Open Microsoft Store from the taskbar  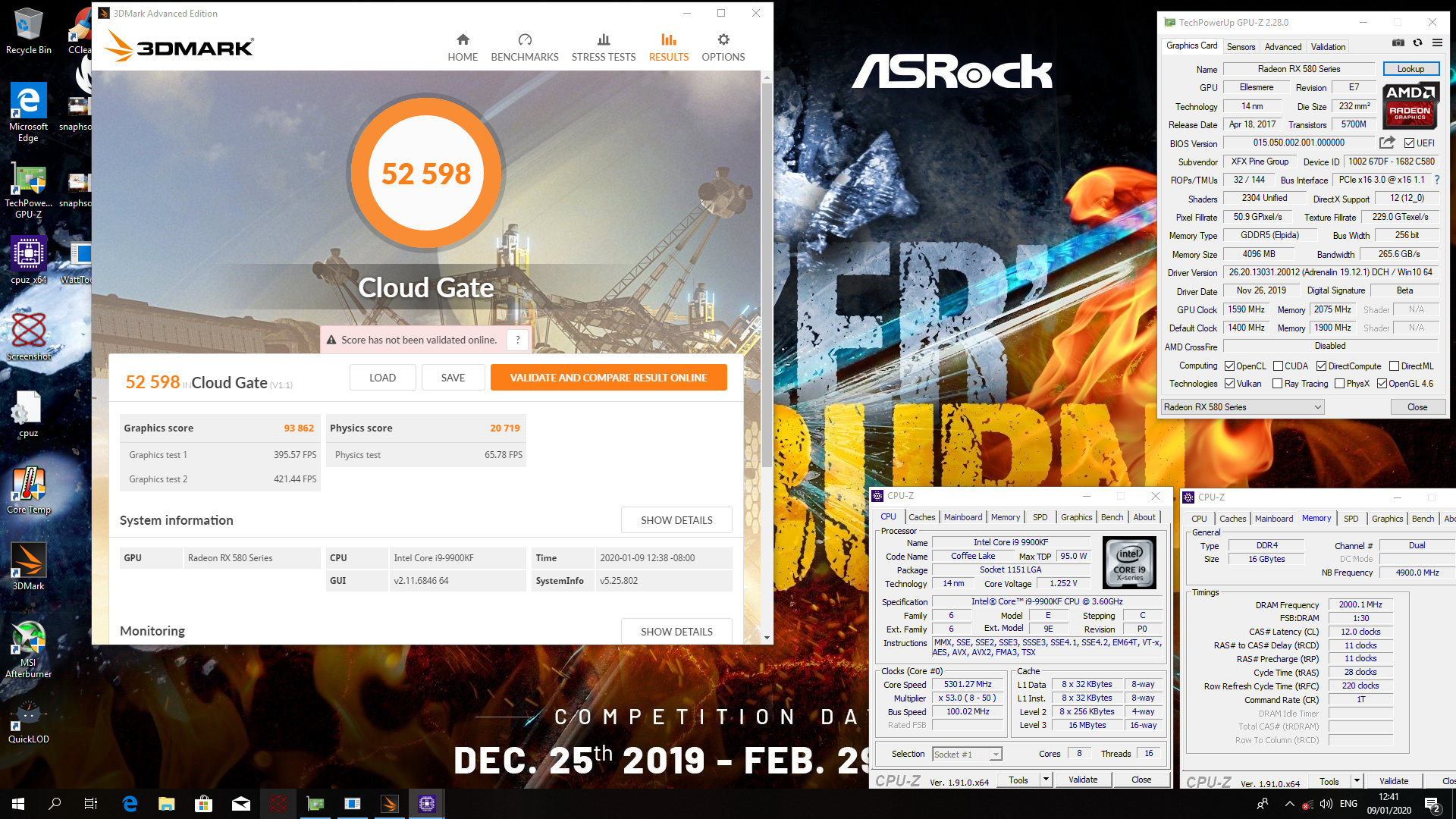[203, 804]
